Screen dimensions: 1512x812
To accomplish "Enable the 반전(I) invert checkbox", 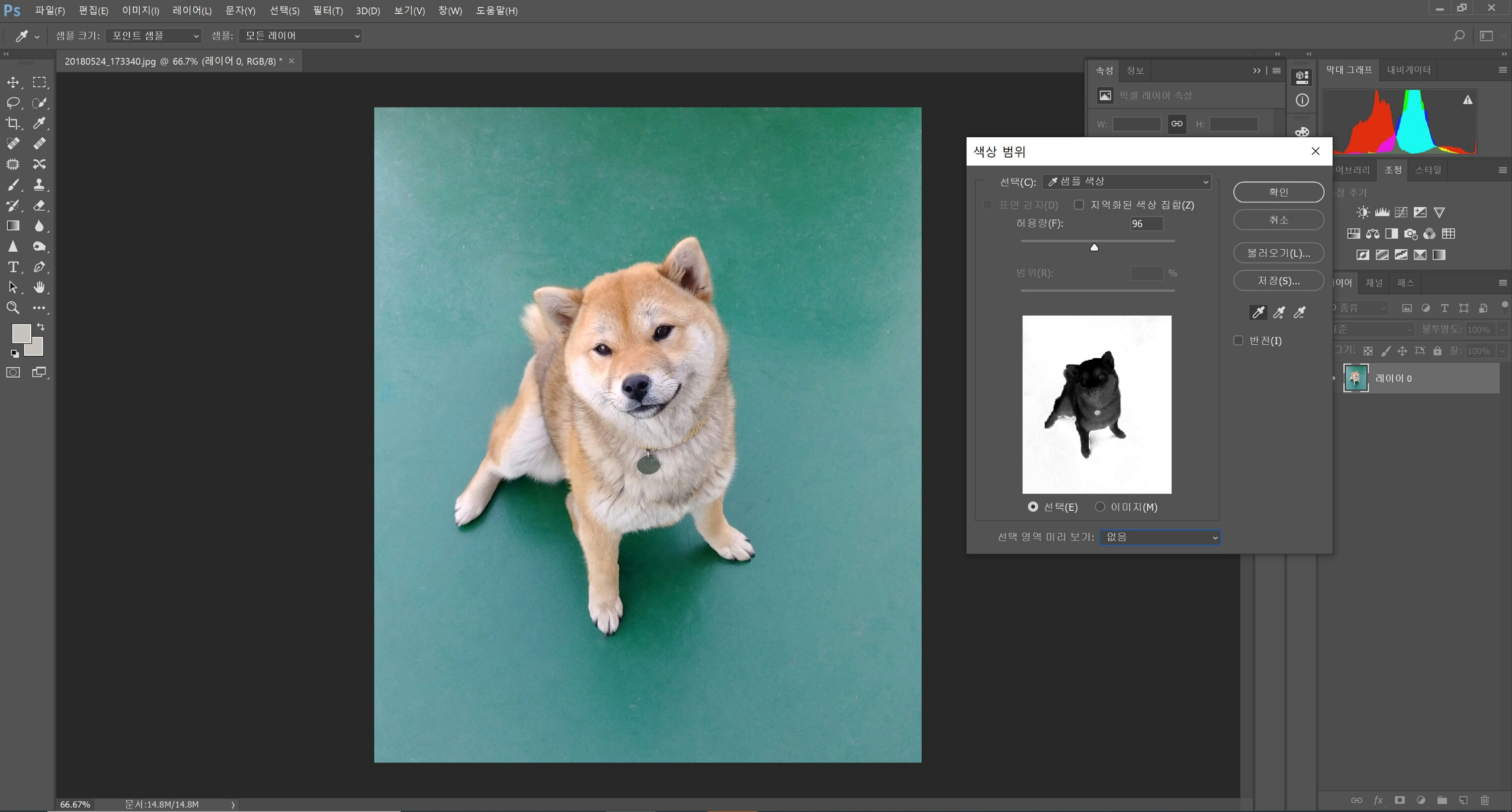I will click(1238, 340).
